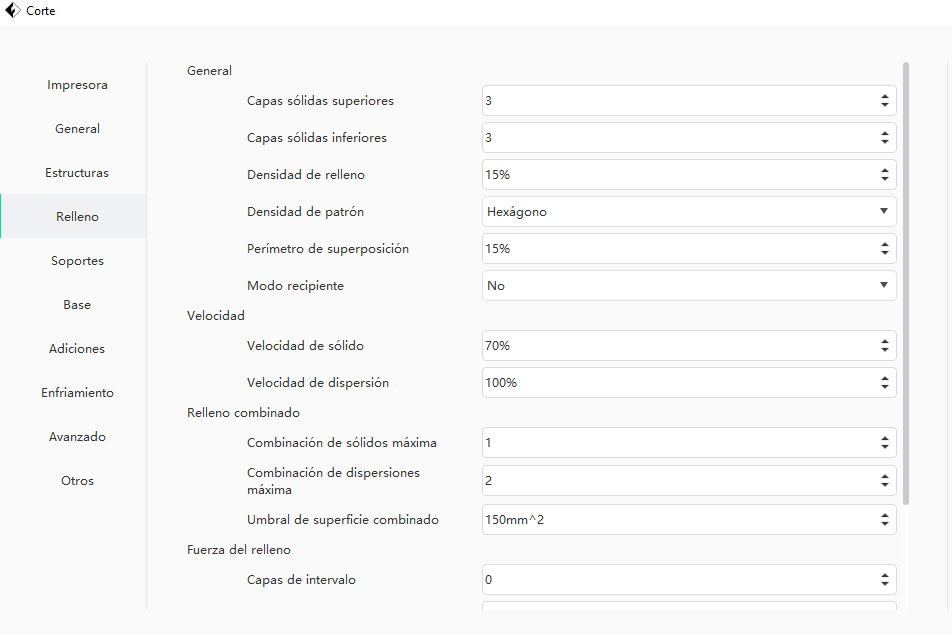952x635 pixels.
Task: Open the Impresora settings tab
Action: pyautogui.click(x=77, y=85)
